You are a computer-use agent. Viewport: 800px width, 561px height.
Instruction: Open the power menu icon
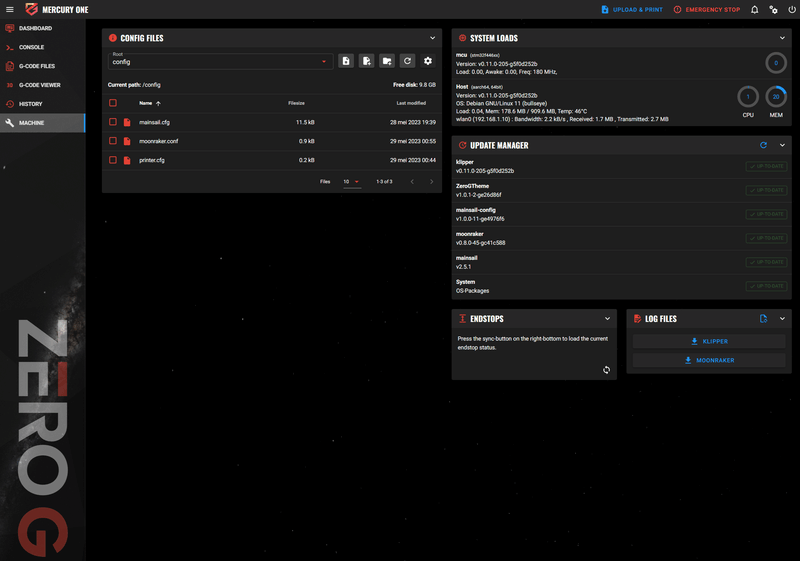(x=792, y=10)
